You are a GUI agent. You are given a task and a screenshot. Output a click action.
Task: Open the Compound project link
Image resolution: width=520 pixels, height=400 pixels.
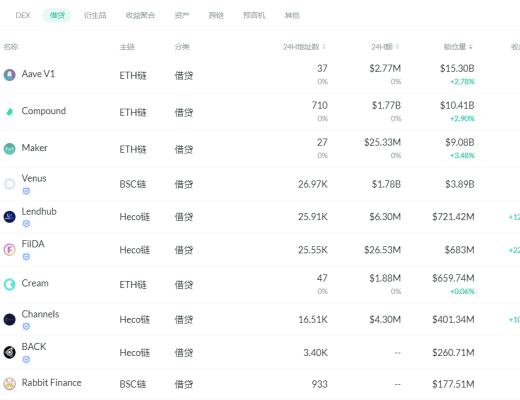tap(44, 111)
